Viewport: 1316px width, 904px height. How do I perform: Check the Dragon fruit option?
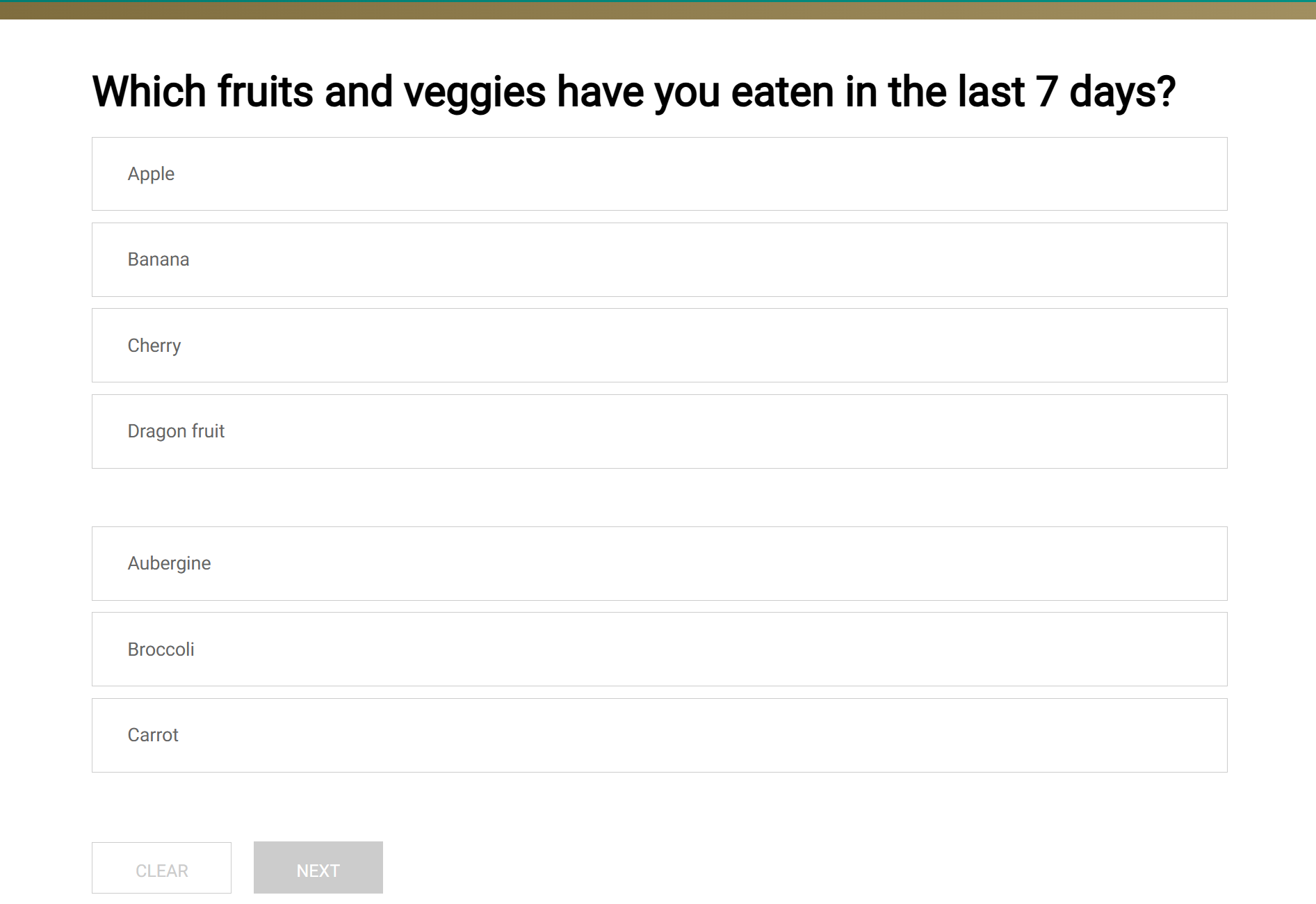pyautogui.click(x=659, y=431)
